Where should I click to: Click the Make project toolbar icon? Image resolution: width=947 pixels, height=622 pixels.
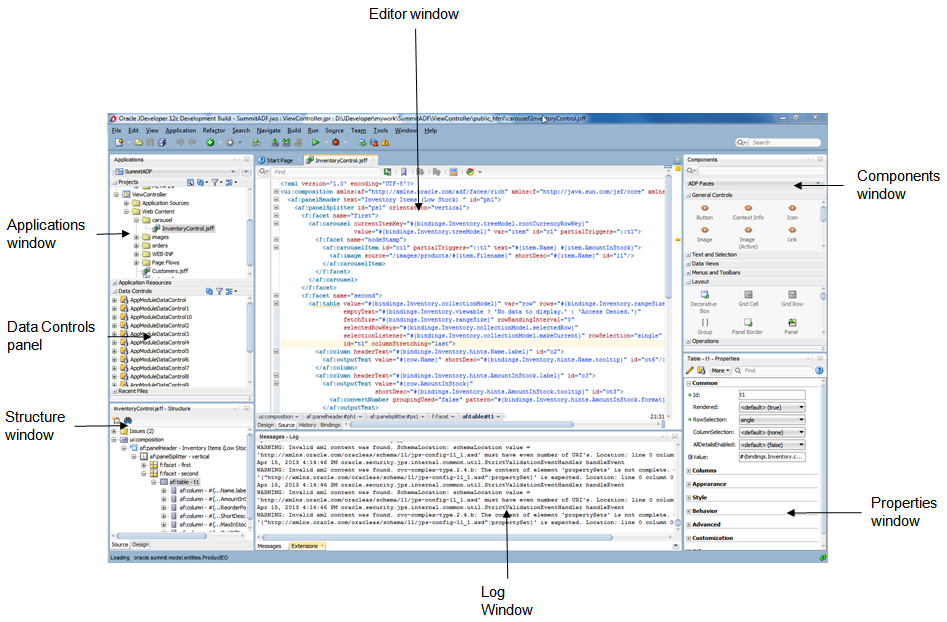[x=275, y=143]
